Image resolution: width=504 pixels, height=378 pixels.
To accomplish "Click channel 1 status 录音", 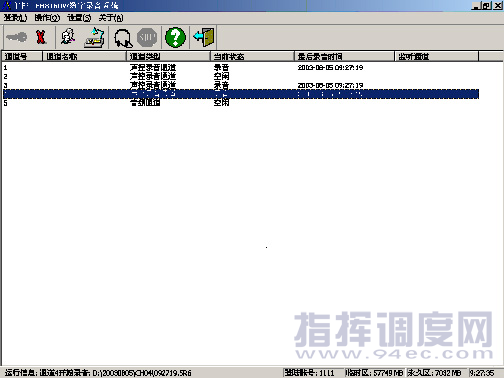I will 221,68.
